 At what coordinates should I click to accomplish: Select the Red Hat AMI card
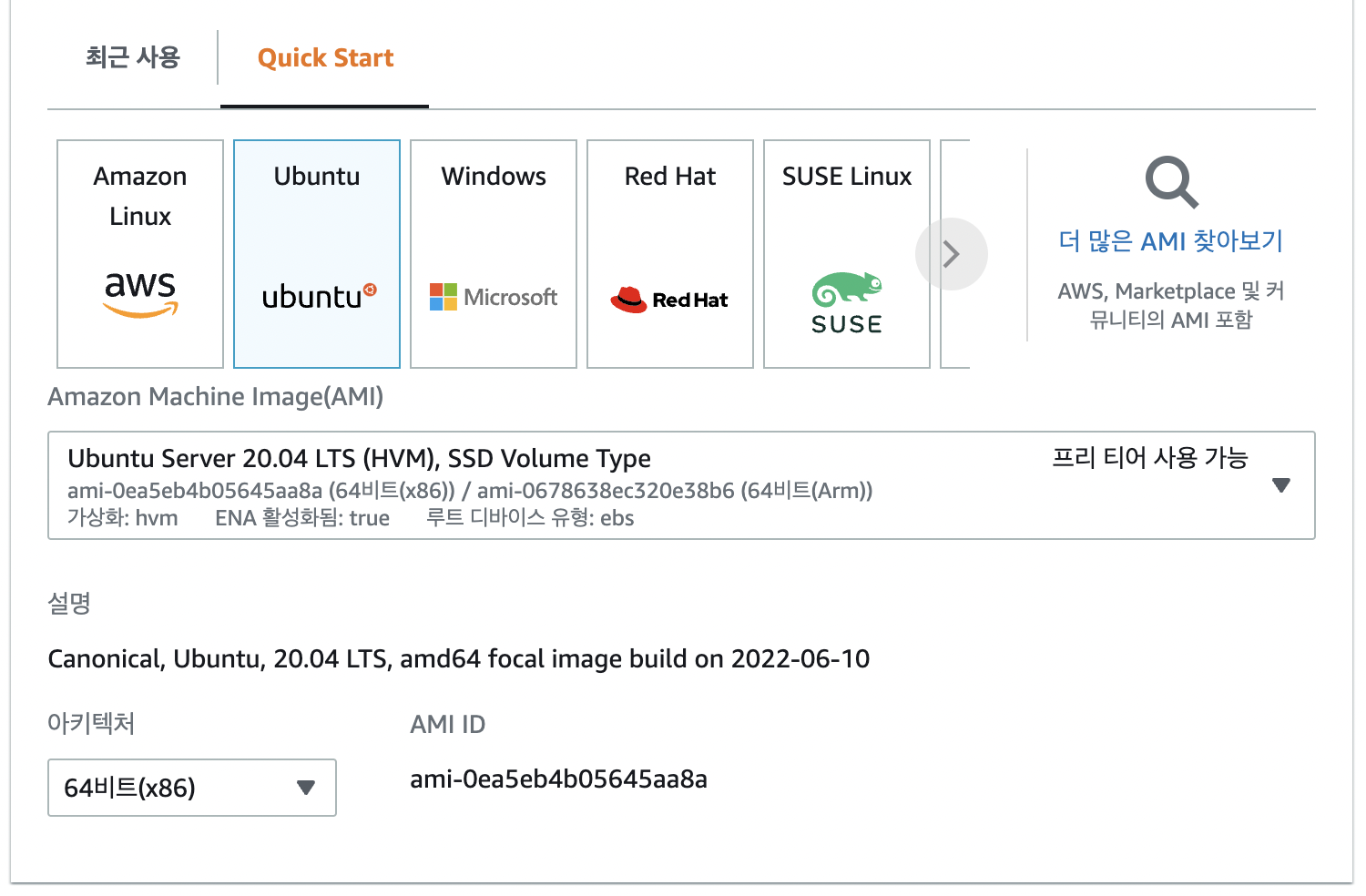point(670,254)
